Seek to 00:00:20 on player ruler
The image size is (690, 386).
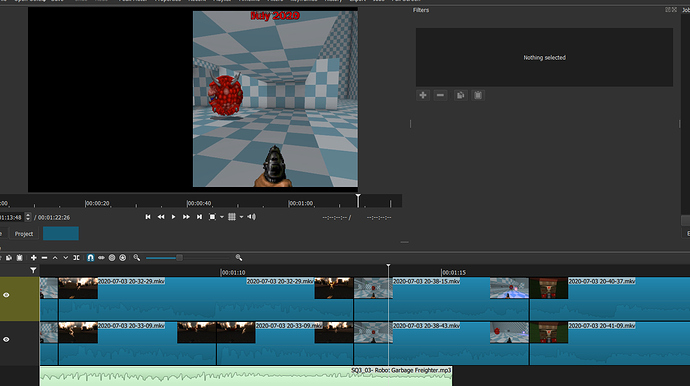97,203
